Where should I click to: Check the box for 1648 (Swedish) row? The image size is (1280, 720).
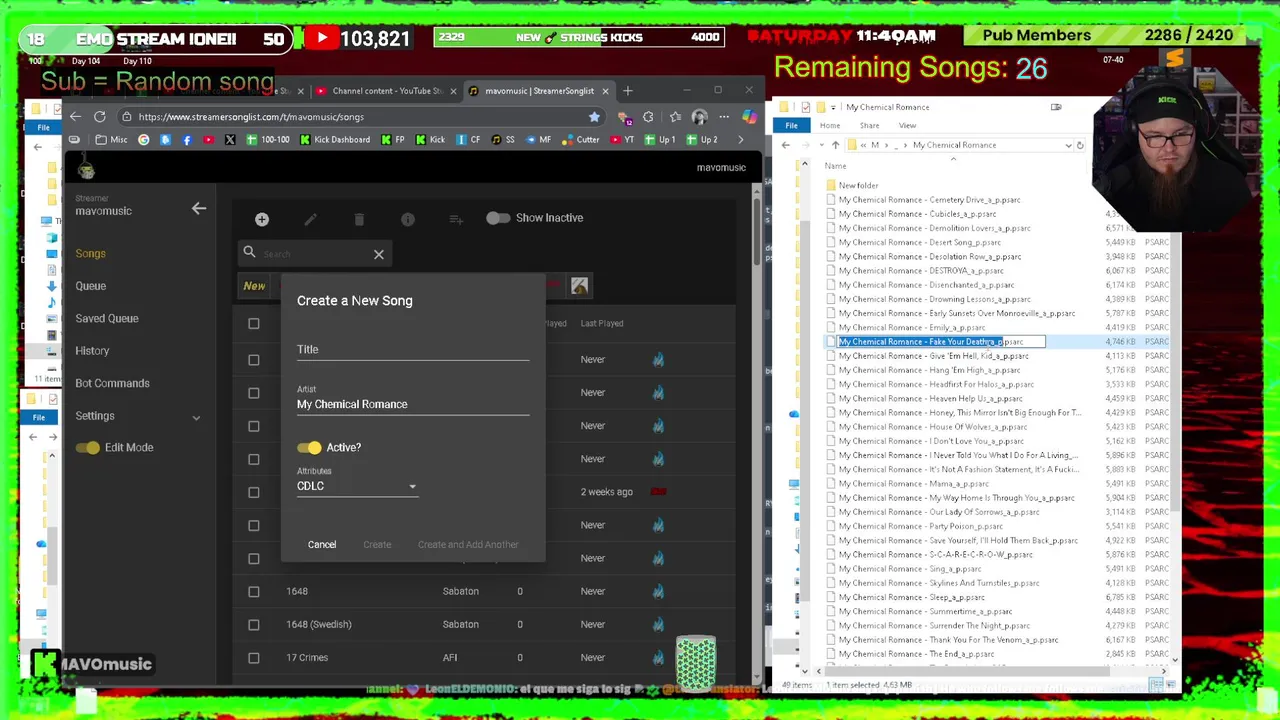[254, 624]
